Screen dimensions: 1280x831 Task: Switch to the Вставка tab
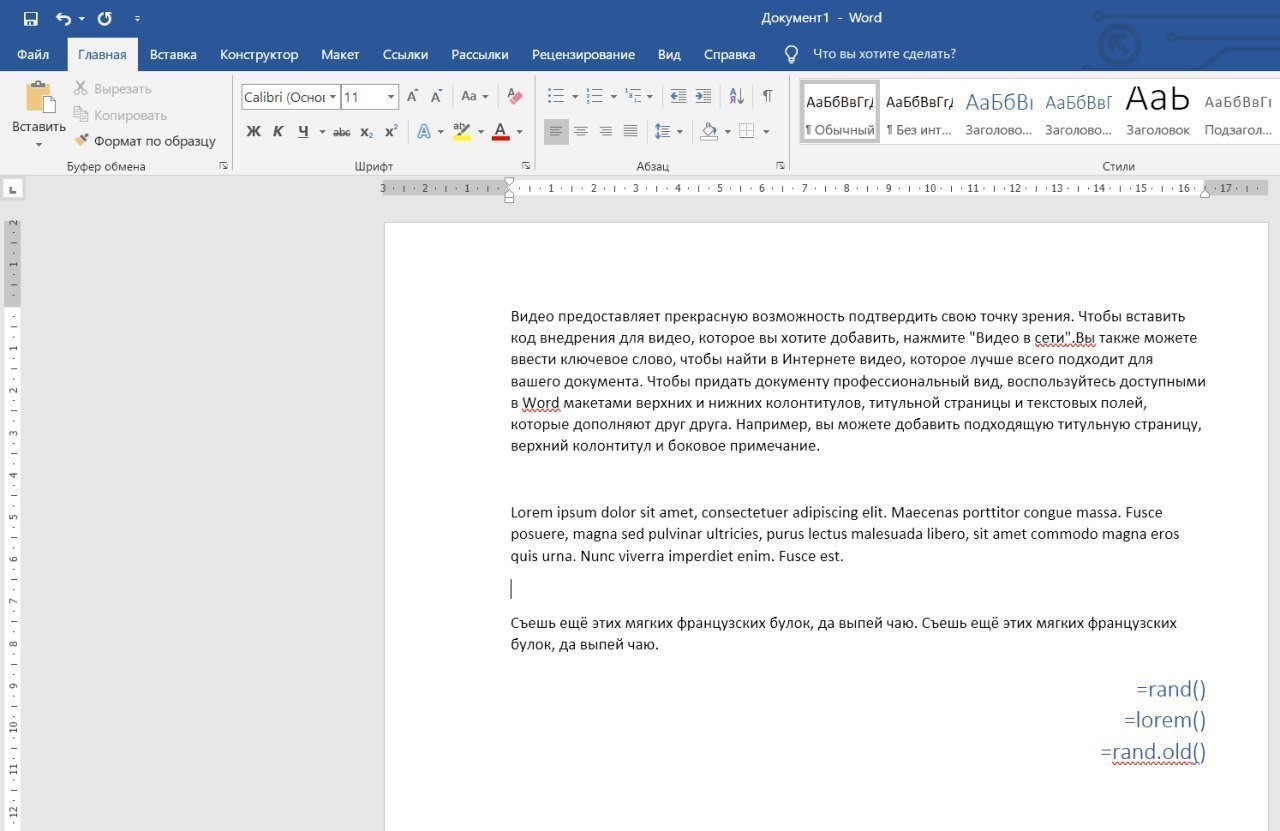pos(173,54)
